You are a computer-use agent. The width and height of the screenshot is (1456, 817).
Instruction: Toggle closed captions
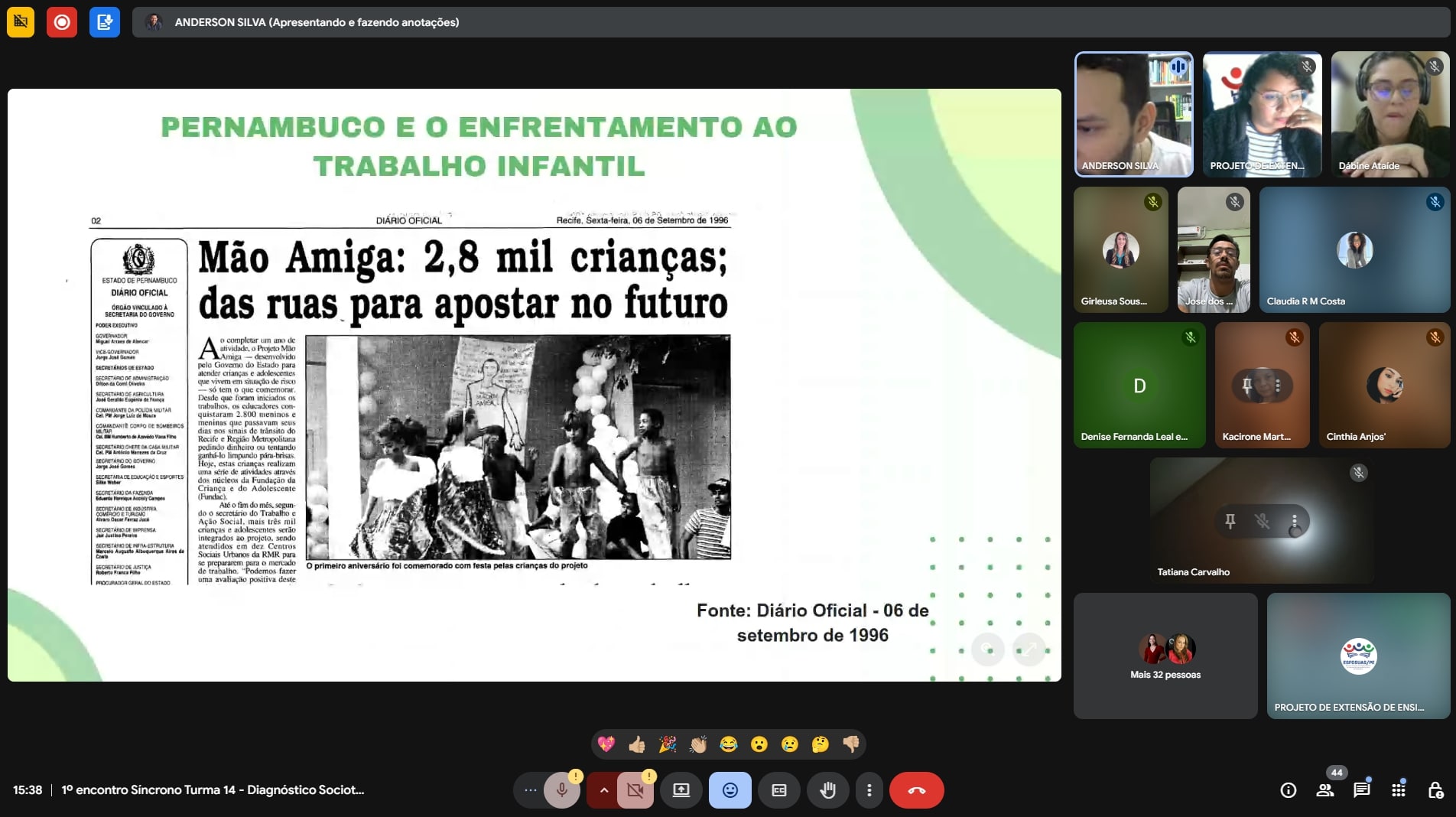pos(778,790)
